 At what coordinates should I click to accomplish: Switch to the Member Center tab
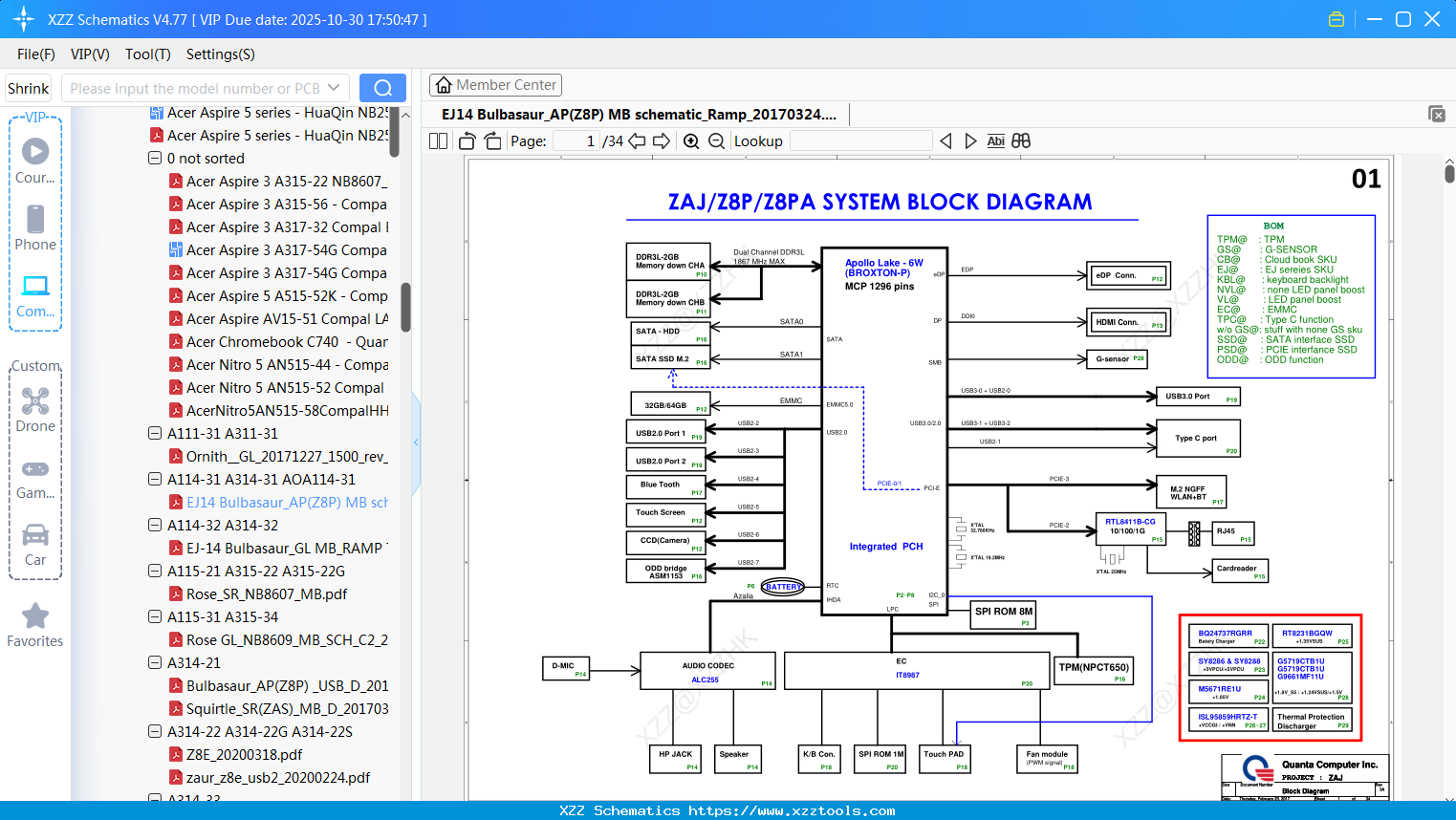tap(495, 85)
